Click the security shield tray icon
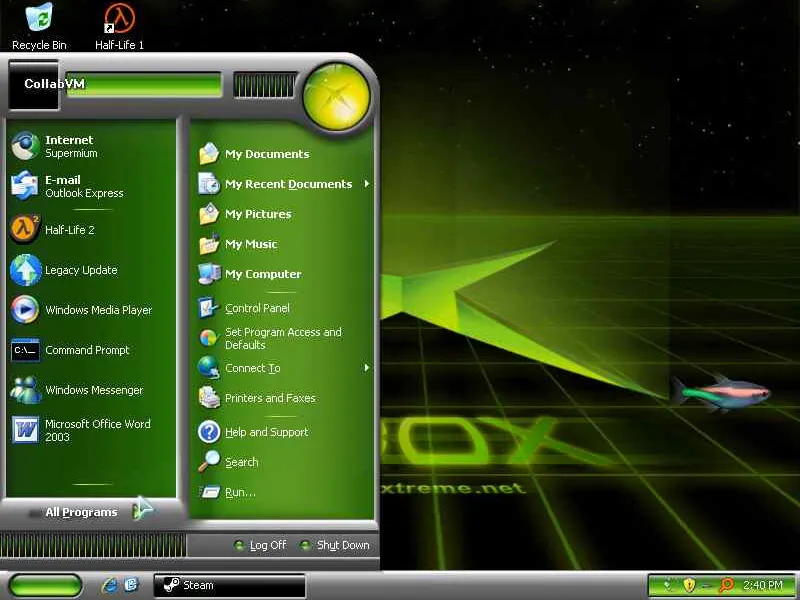The image size is (800, 600). (x=689, y=585)
